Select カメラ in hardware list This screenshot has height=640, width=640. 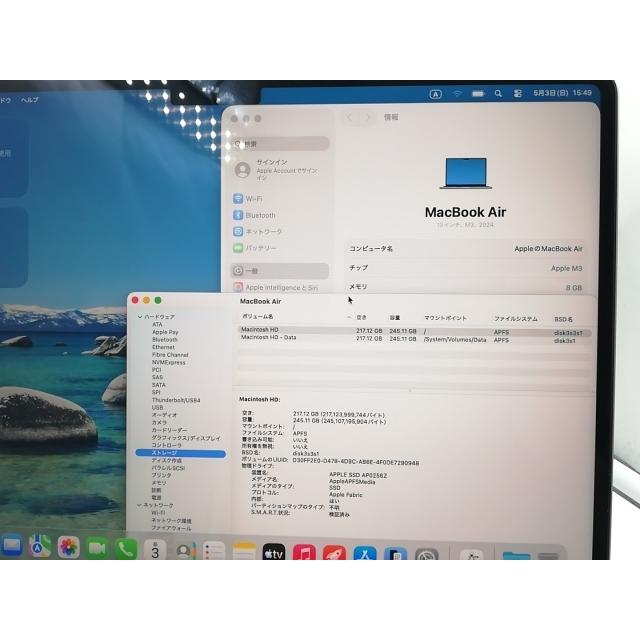point(159,422)
